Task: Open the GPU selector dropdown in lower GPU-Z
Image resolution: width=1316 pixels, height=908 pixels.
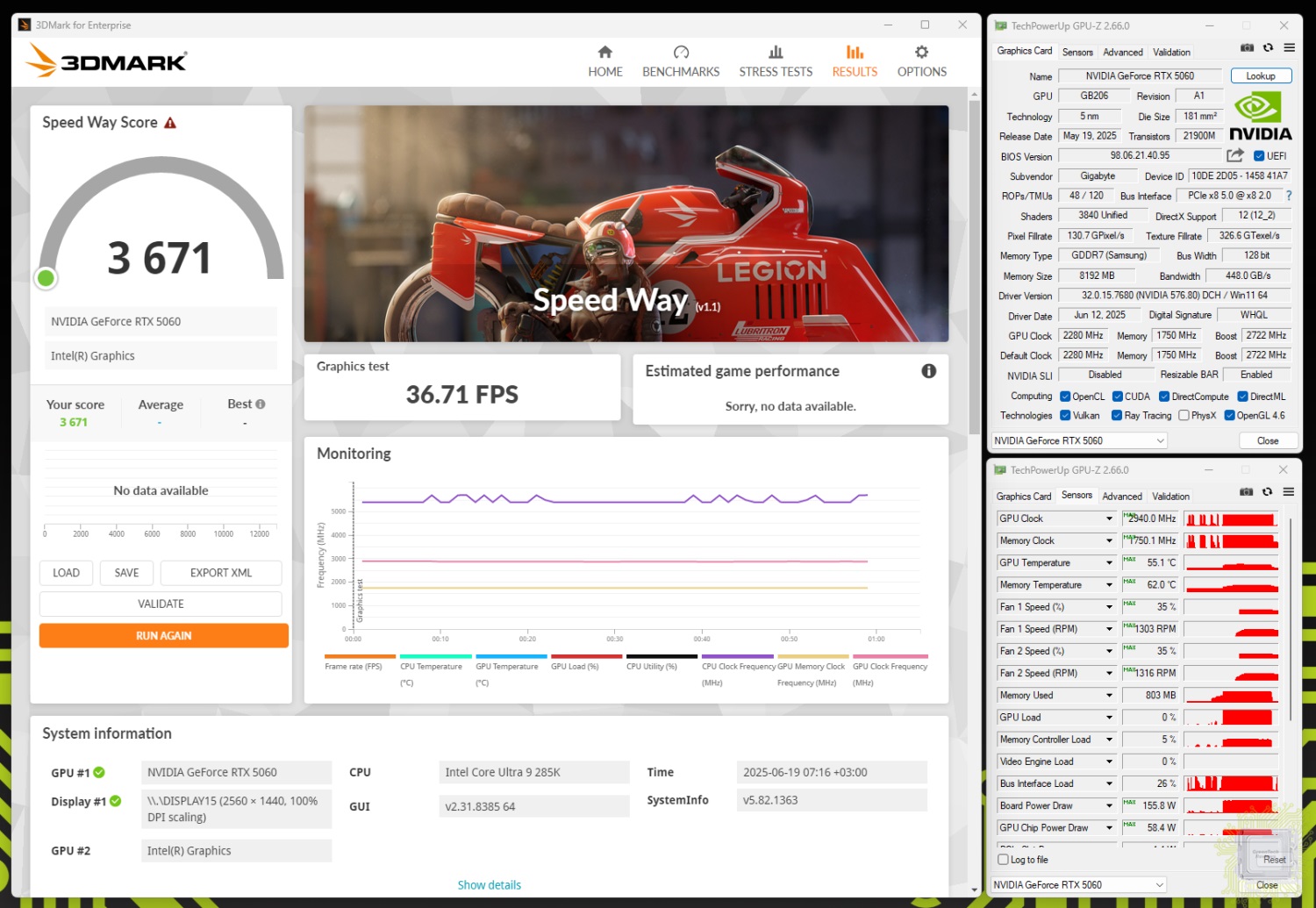Action: [1079, 885]
